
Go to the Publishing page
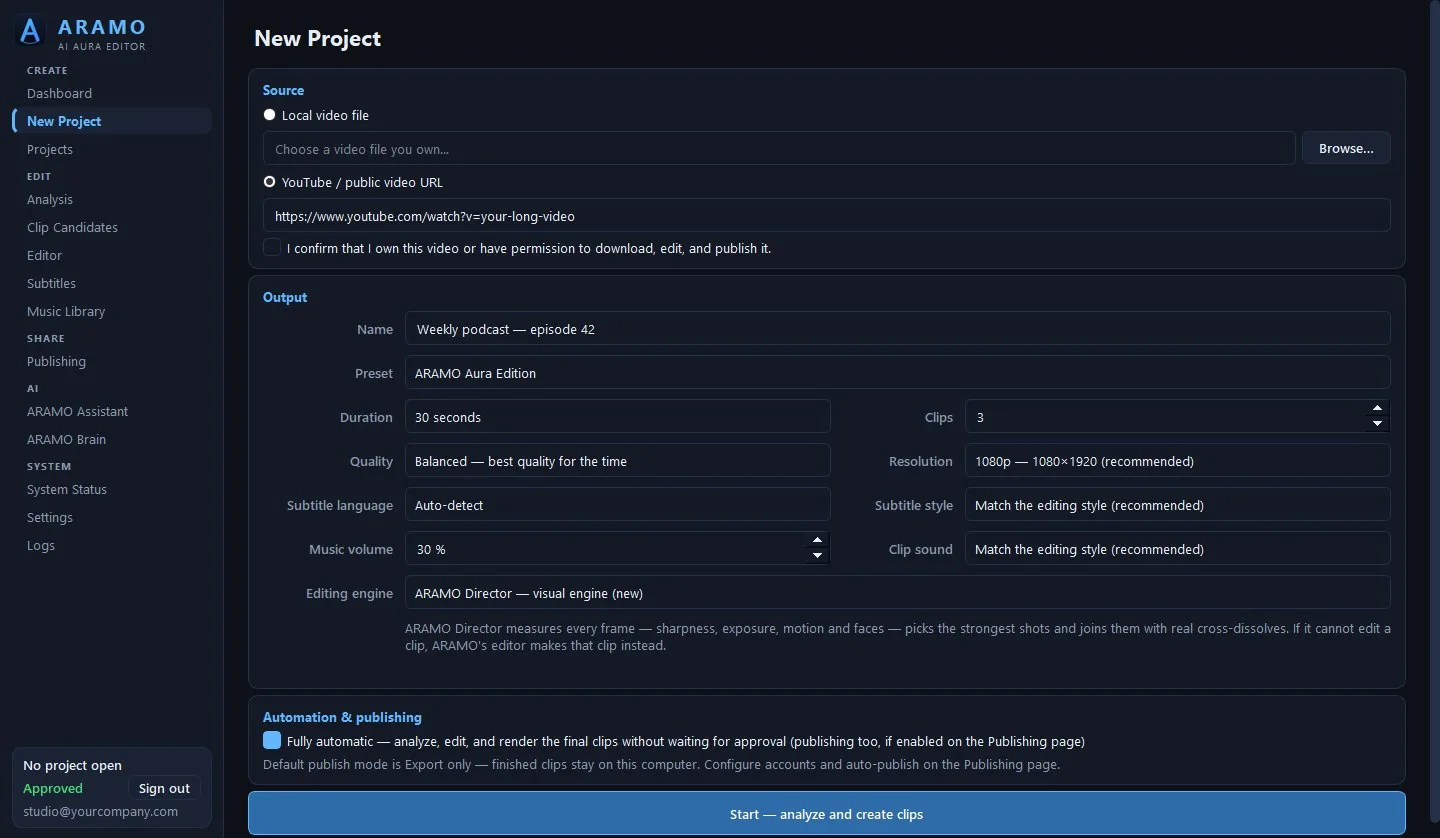[x=56, y=361]
